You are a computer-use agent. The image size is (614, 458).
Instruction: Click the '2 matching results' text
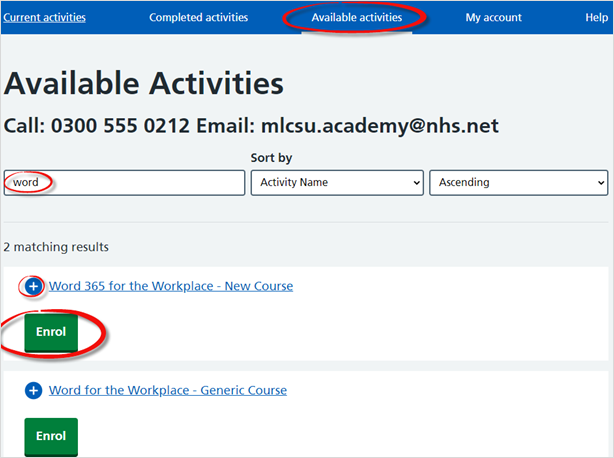click(x=56, y=247)
